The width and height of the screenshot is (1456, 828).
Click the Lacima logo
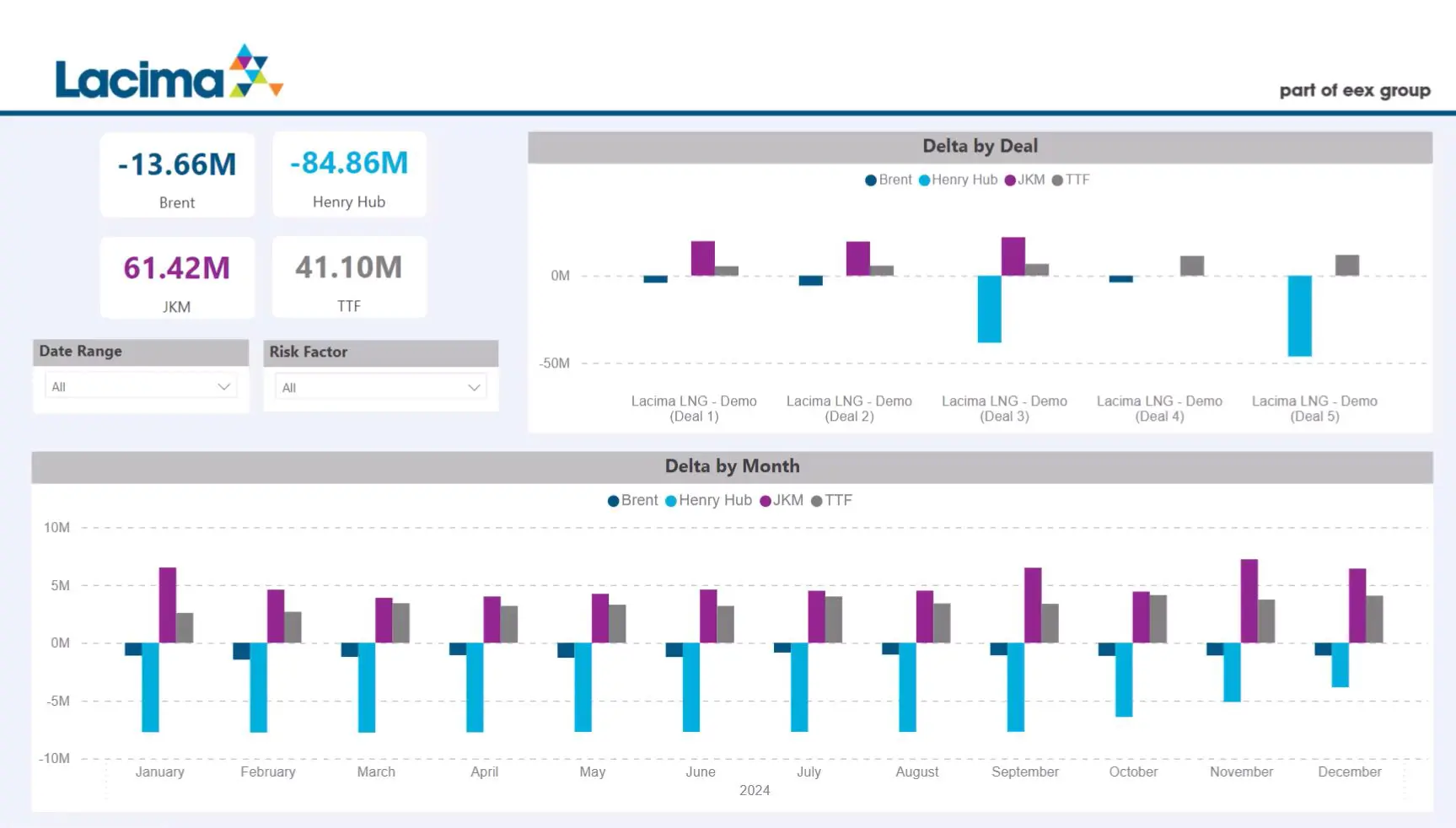(x=169, y=73)
